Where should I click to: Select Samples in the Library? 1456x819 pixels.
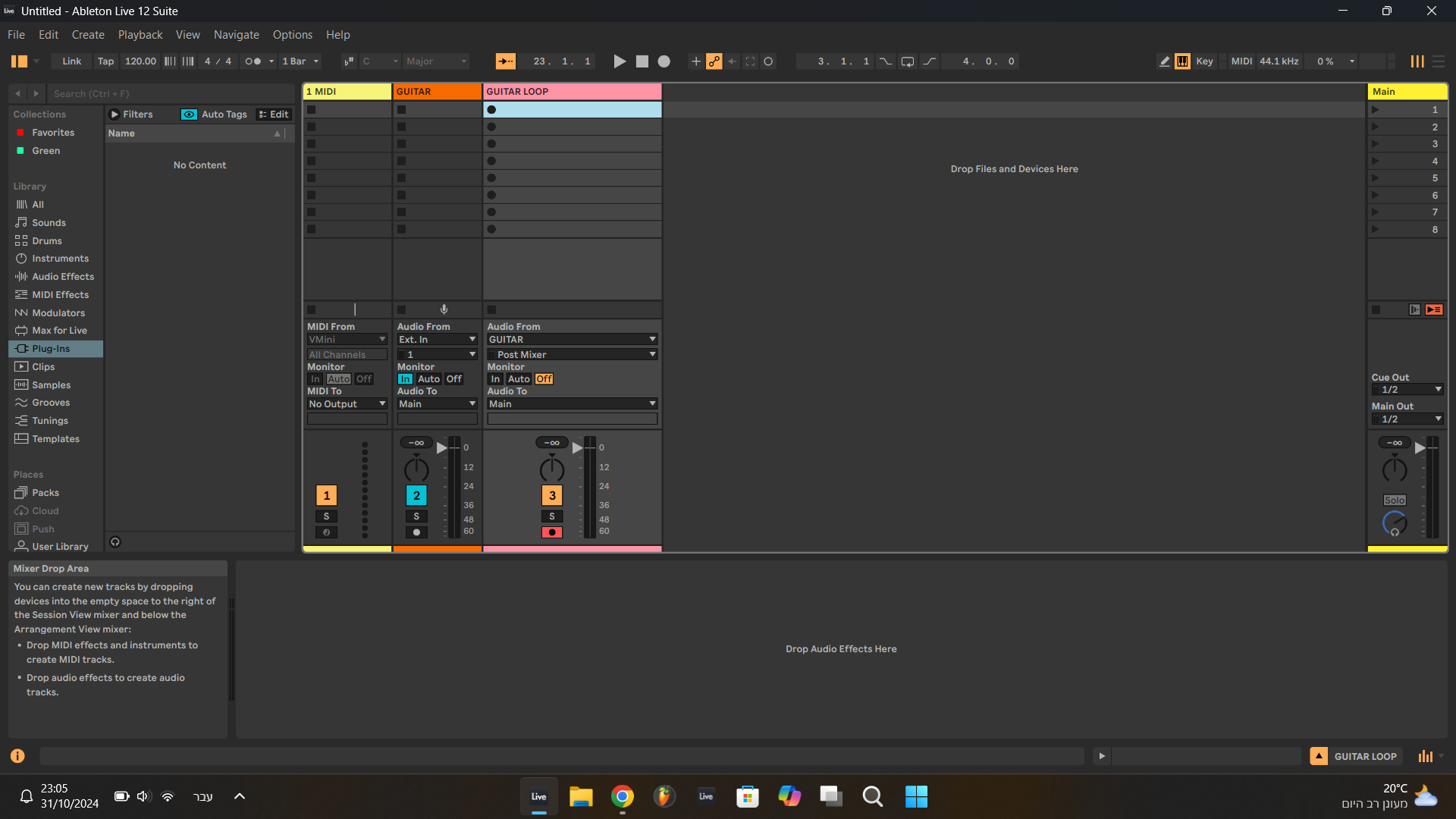pyautogui.click(x=51, y=385)
